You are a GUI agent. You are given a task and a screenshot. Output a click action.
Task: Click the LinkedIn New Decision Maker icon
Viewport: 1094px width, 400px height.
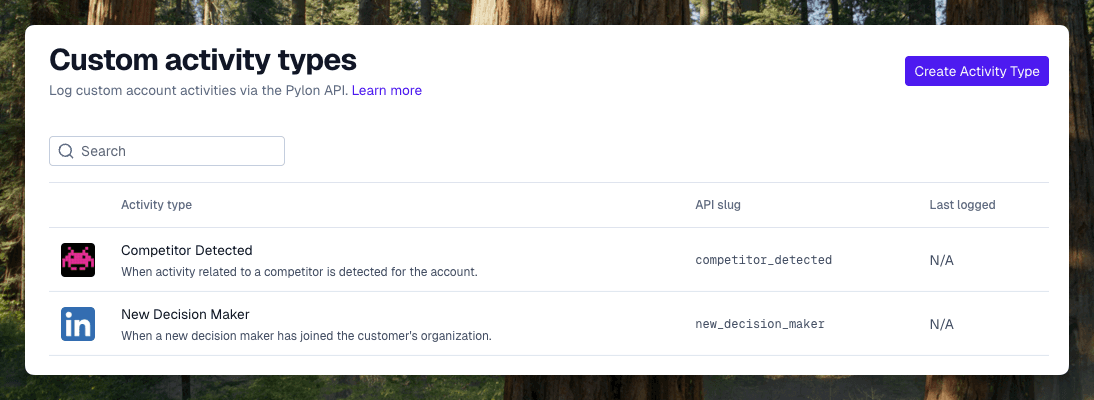coord(77,324)
